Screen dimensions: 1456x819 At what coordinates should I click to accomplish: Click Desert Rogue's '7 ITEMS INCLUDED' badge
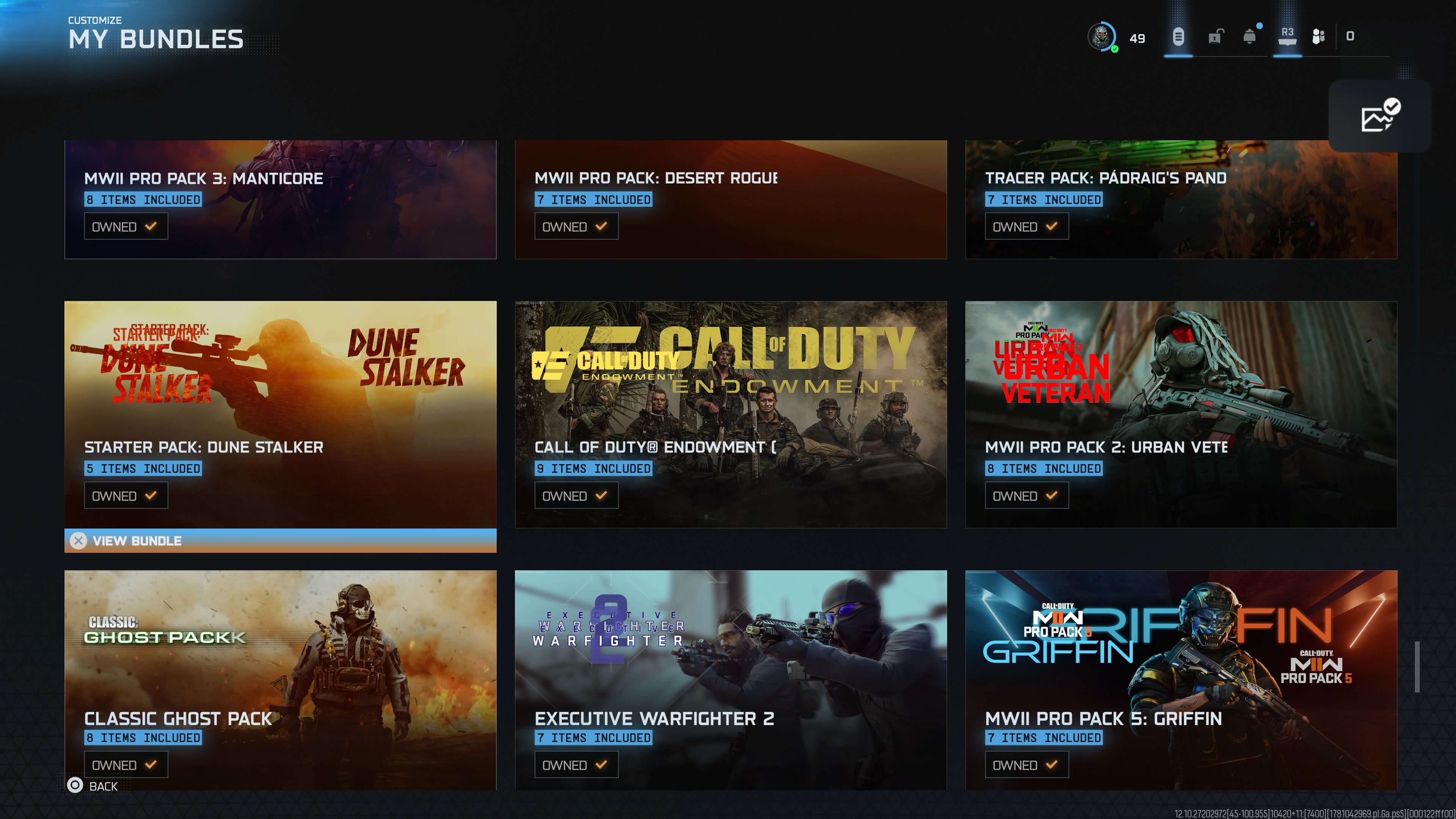pyautogui.click(x=593, y=199)
